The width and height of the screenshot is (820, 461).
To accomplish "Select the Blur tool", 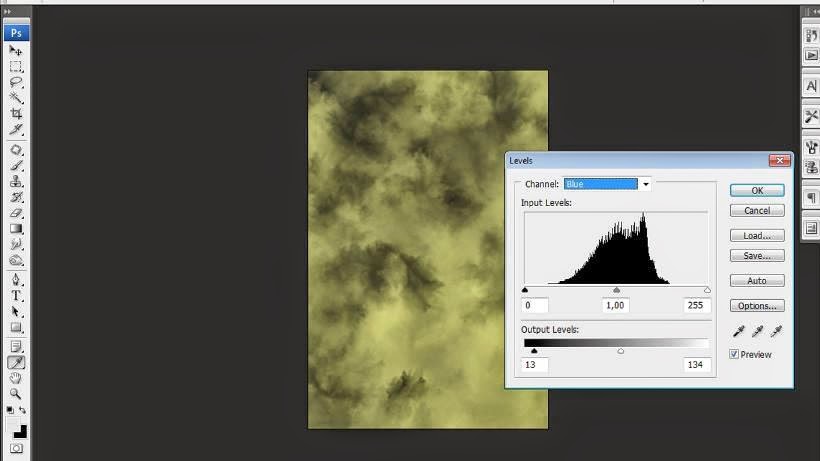I will pos(16,245).
